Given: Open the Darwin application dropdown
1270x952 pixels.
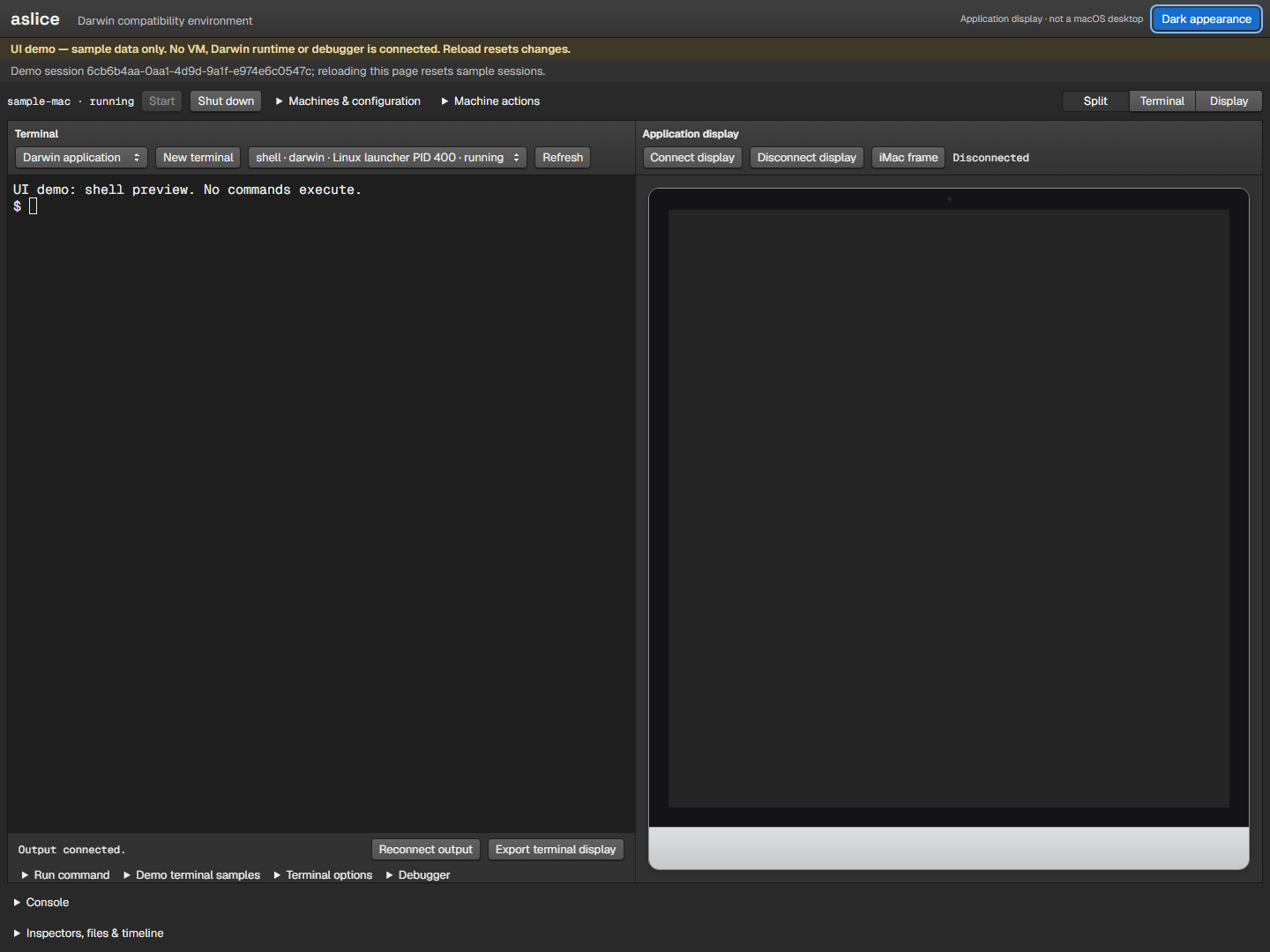Looking at the screenshot, I should (x=81, y=158).
